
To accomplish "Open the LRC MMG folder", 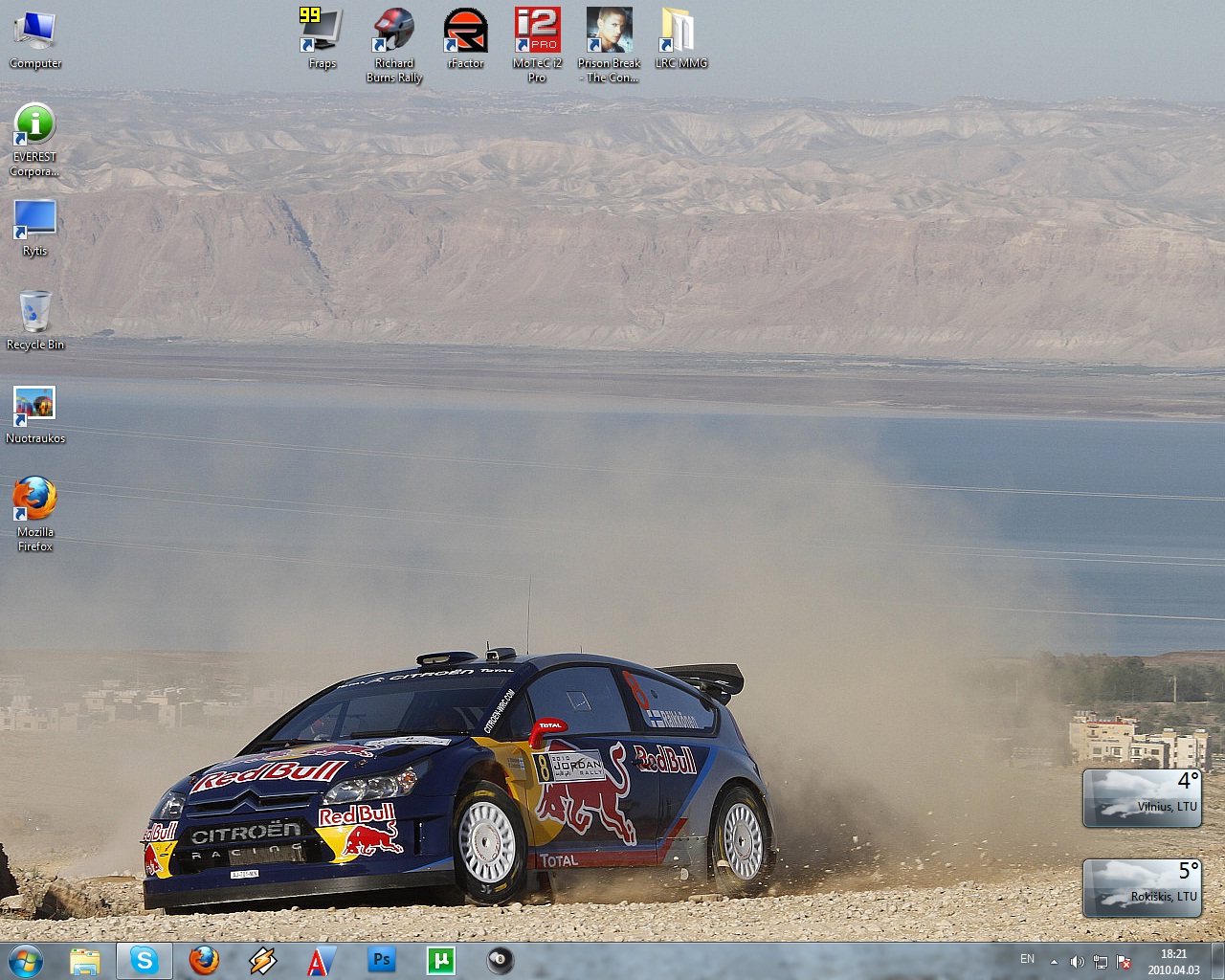I will (680, 39).
